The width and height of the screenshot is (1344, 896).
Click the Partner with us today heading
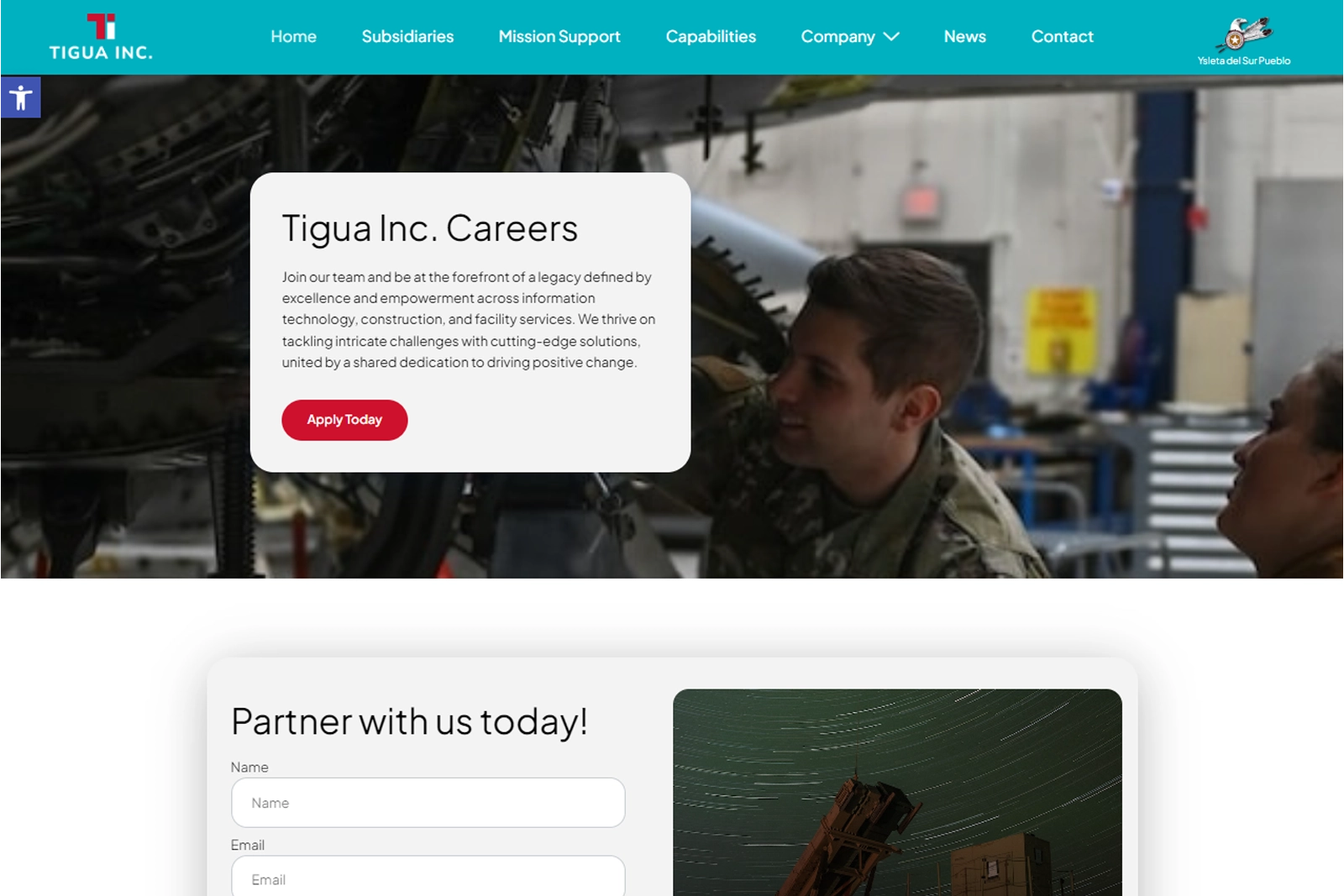pos(409,721)
